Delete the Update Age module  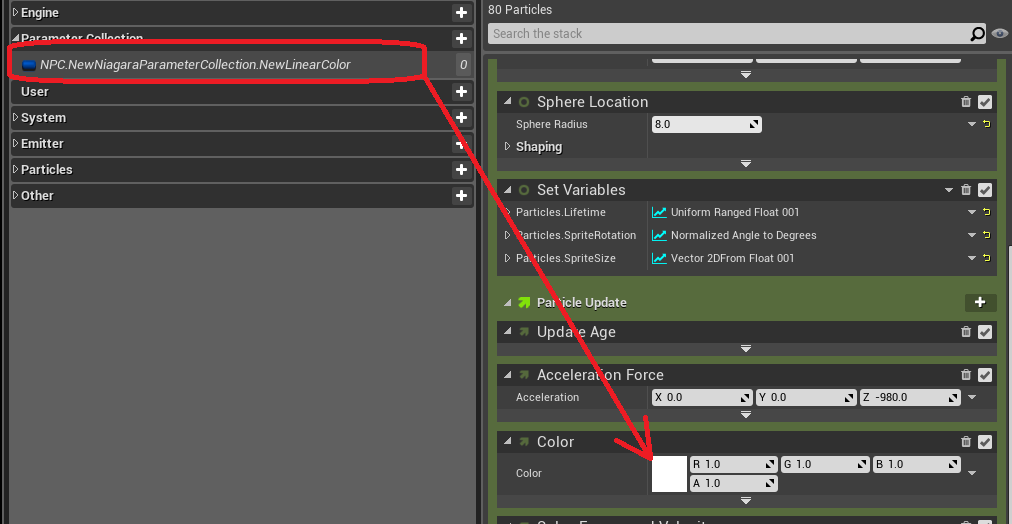click(x=966, y=332)
